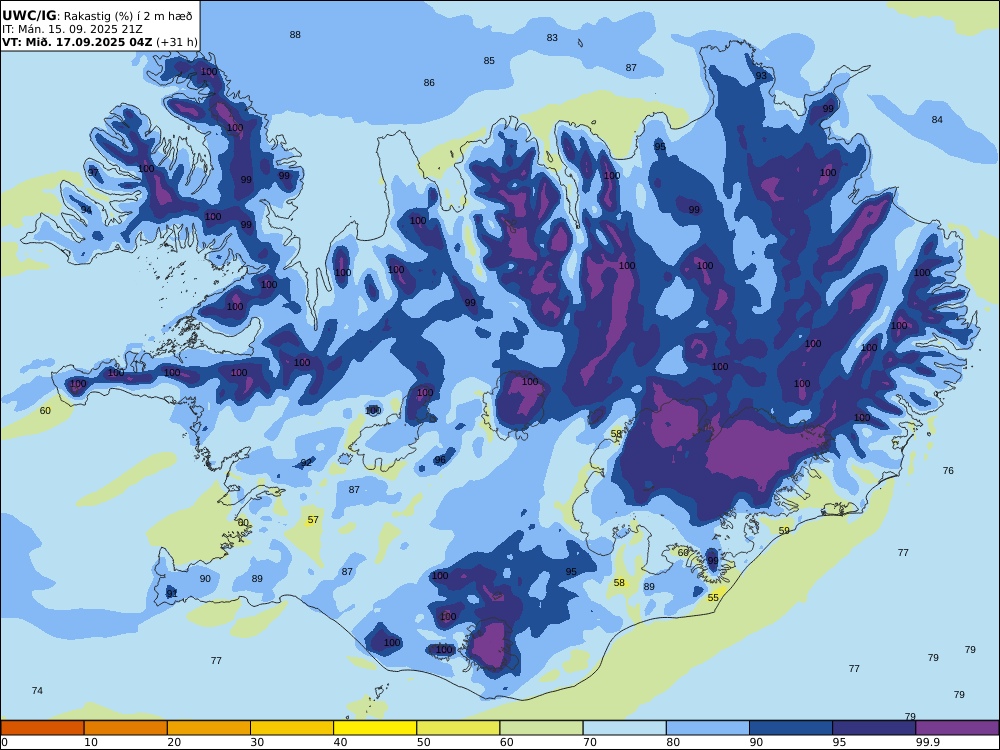Click the legend tick label 70

coord(590,742)
